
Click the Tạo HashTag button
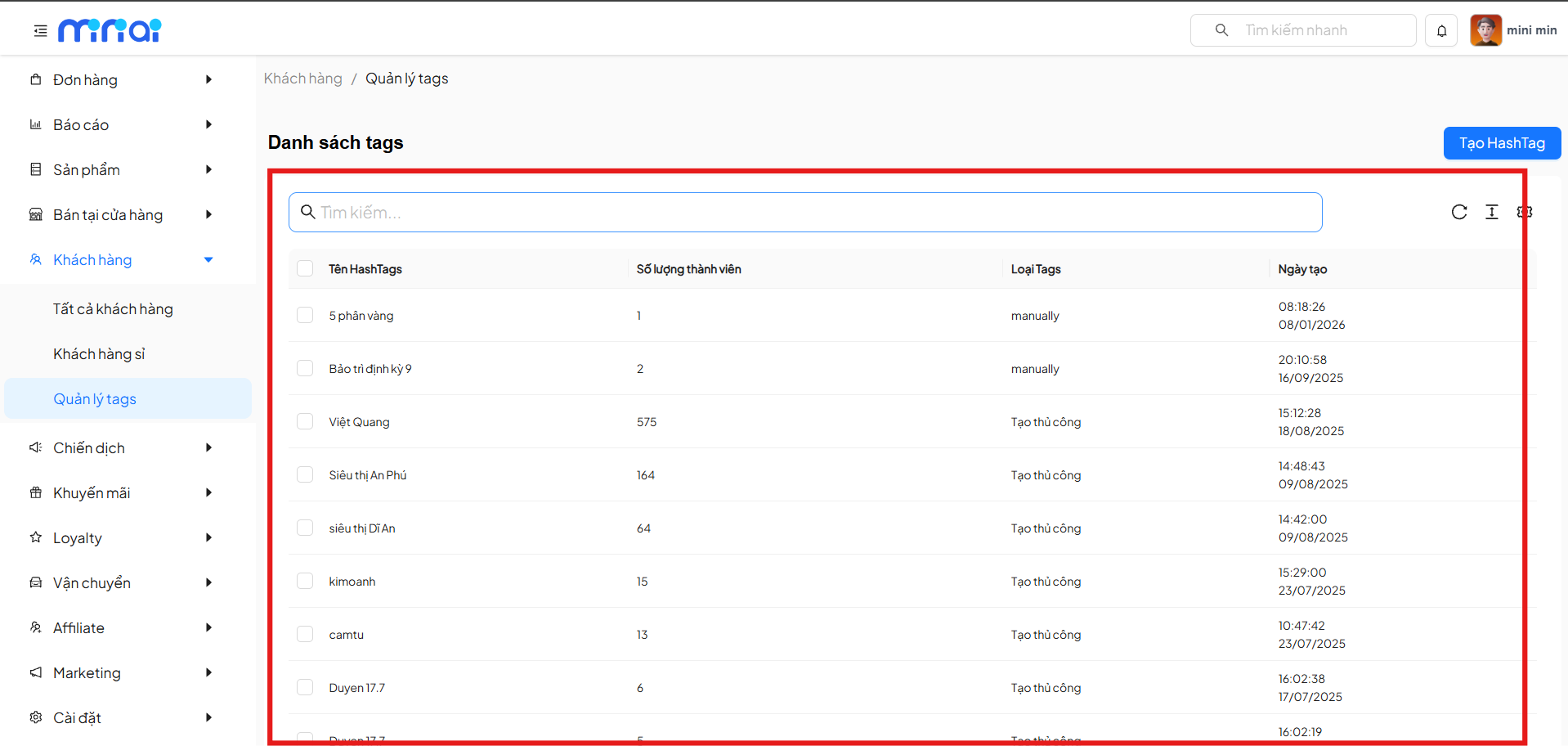click(x=1502, y=143)
